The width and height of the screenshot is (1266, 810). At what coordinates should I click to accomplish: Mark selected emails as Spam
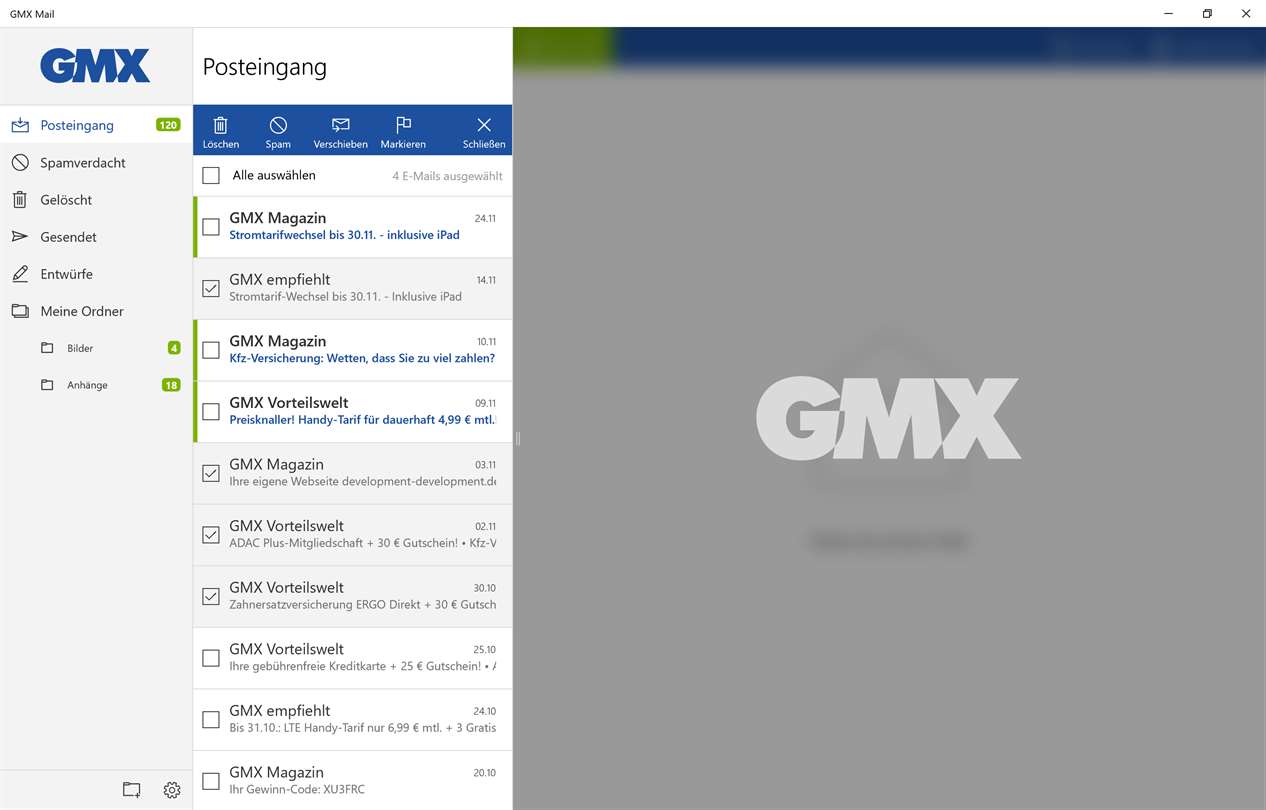(x=278, y=130)
